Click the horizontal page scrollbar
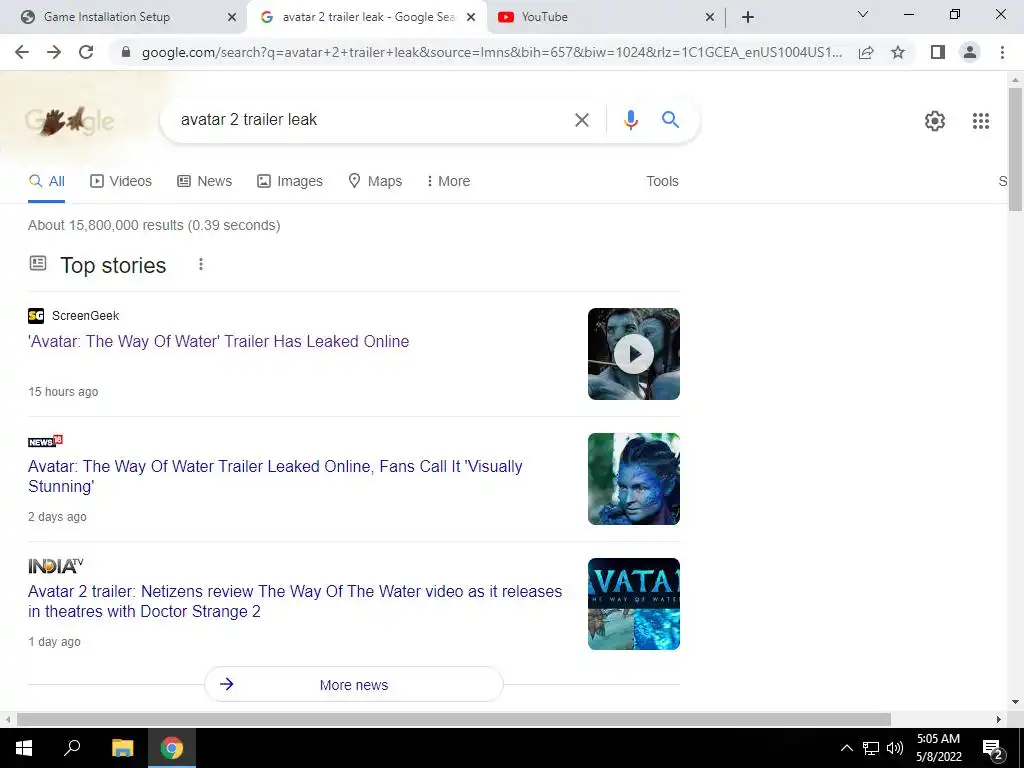The height and width of the screenshot is (768, 1024). (x=453, y=719)
